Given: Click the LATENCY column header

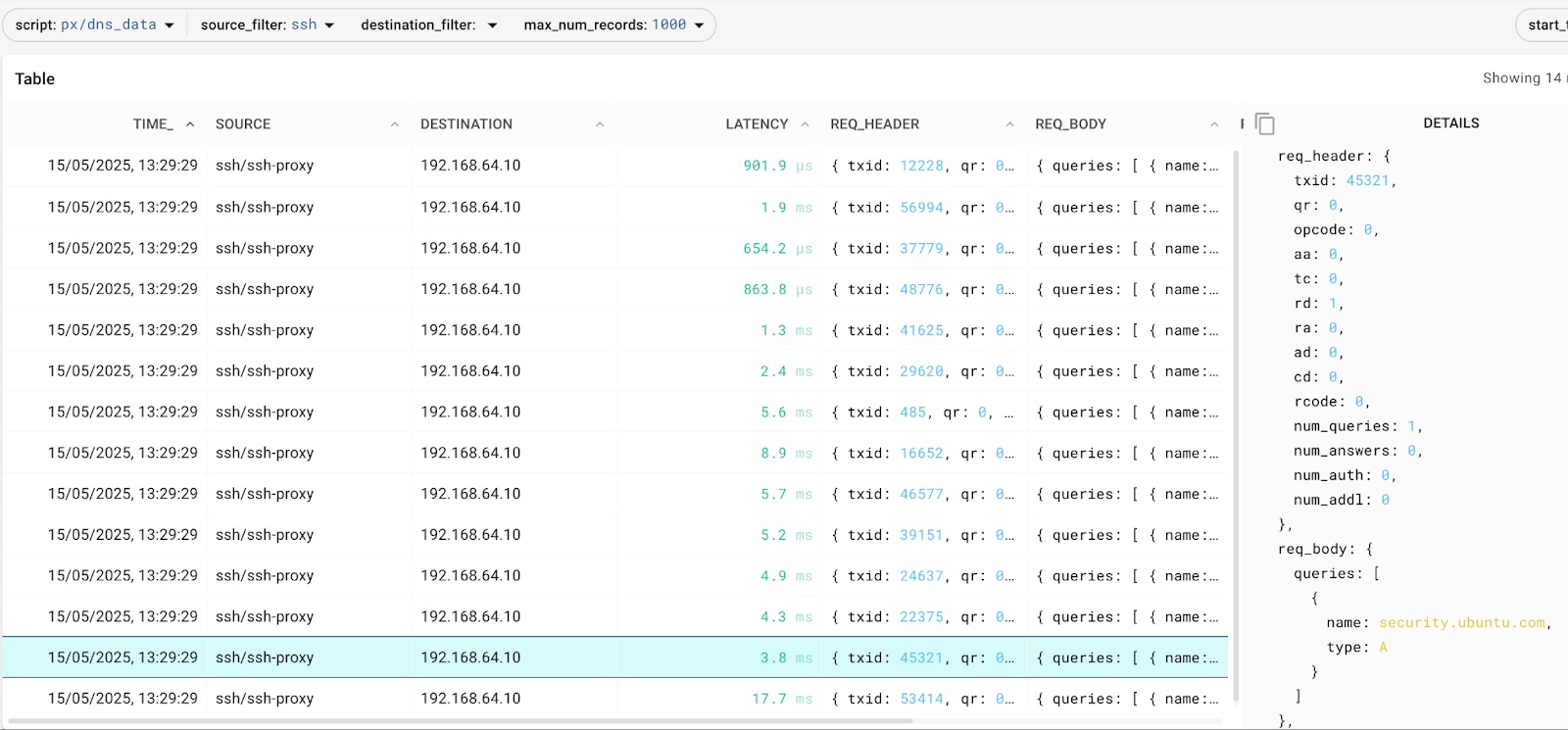Looking at the screenshot, I should click(757, 124).
